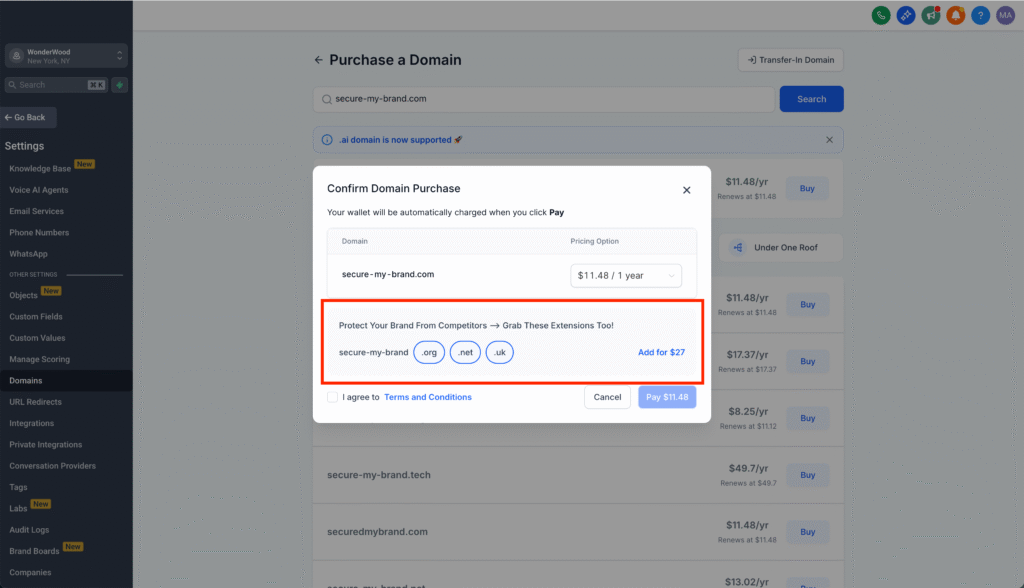The height and width of the screenshot is (588, 1024).
Task: Go to Companies settings
Action: [30, 572]
